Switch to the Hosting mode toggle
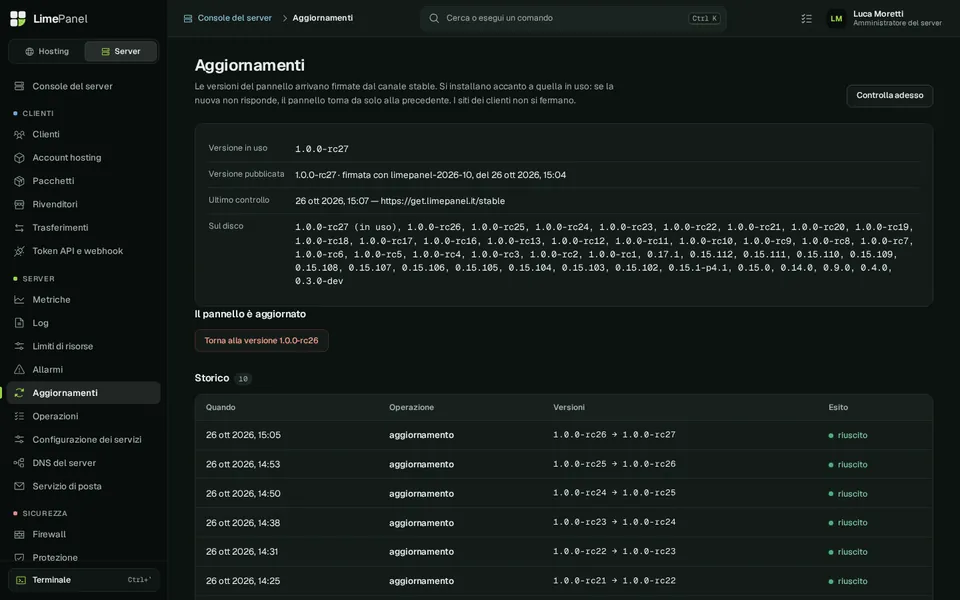Image resolution: width=960 pixels, height=600 pixels. pyautogui.click(x=47, y=51)
